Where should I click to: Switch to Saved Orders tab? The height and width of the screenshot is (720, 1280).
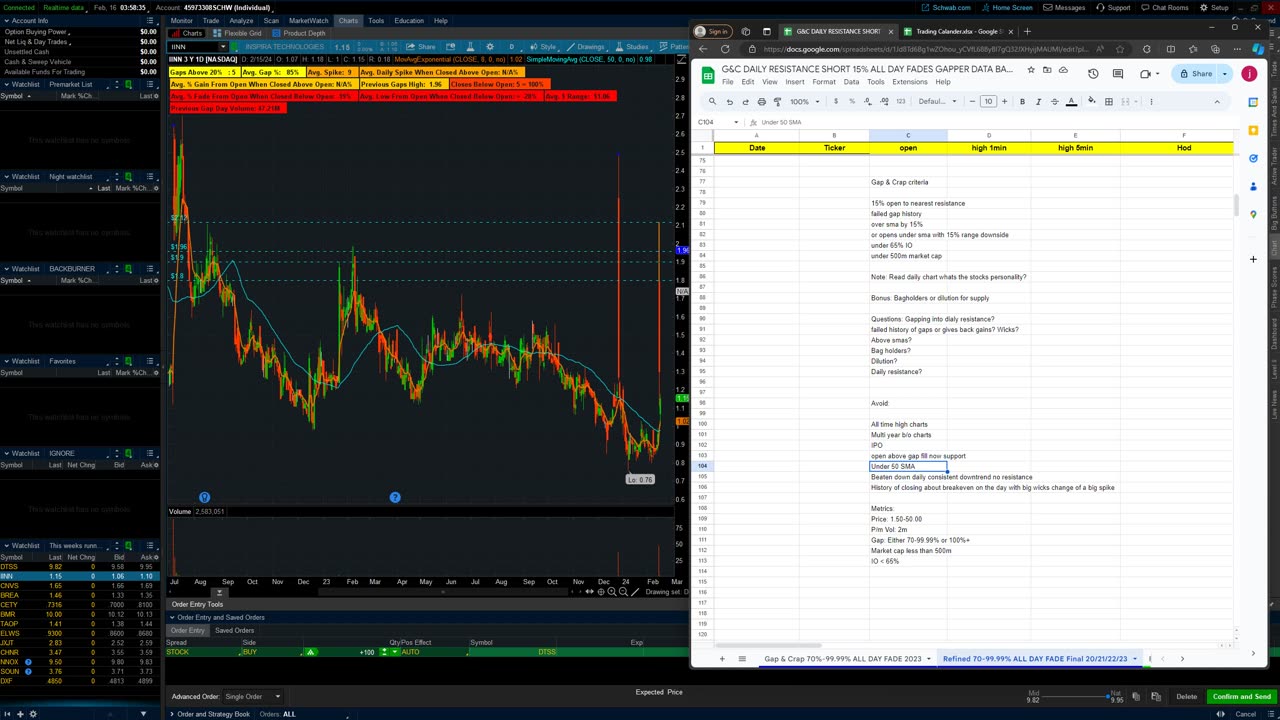pos(235,630)
